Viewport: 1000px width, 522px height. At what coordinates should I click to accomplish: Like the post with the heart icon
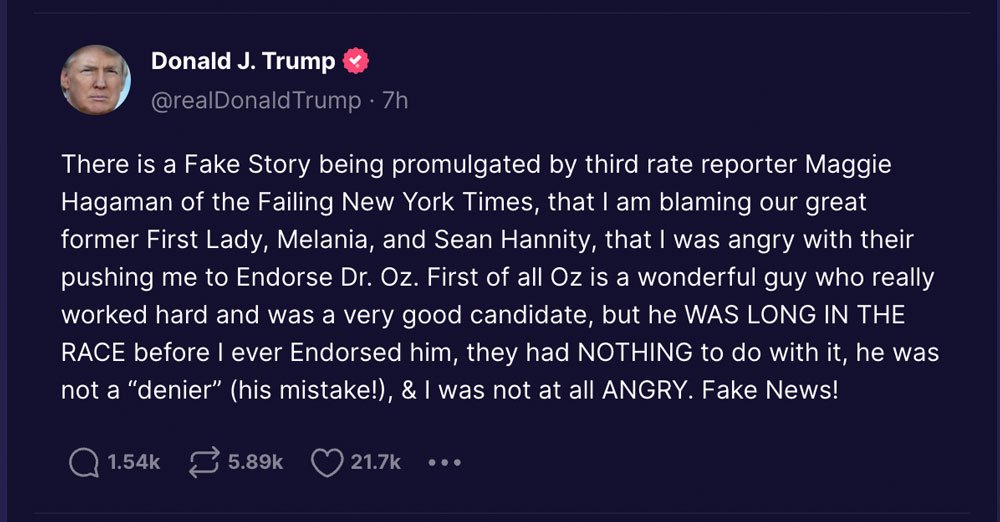point(327,463)
